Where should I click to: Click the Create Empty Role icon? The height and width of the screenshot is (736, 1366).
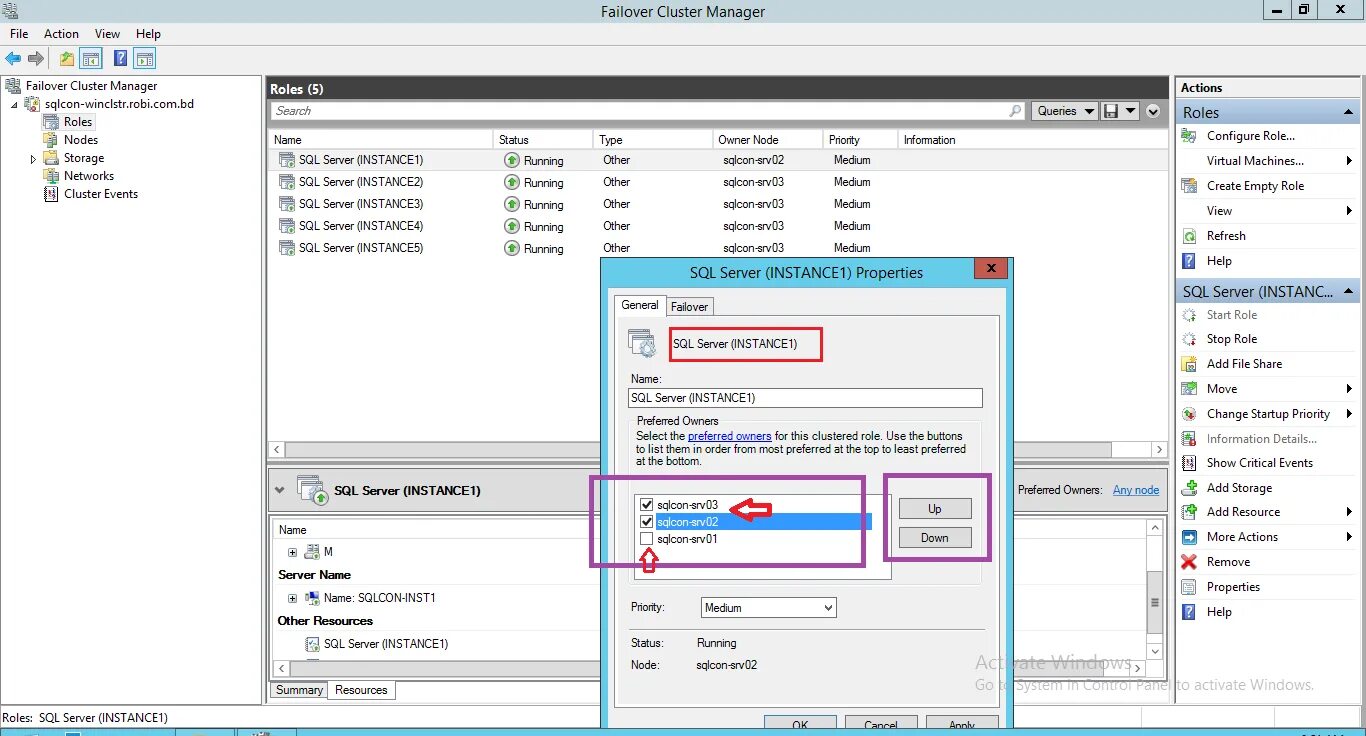[1190, 186]
